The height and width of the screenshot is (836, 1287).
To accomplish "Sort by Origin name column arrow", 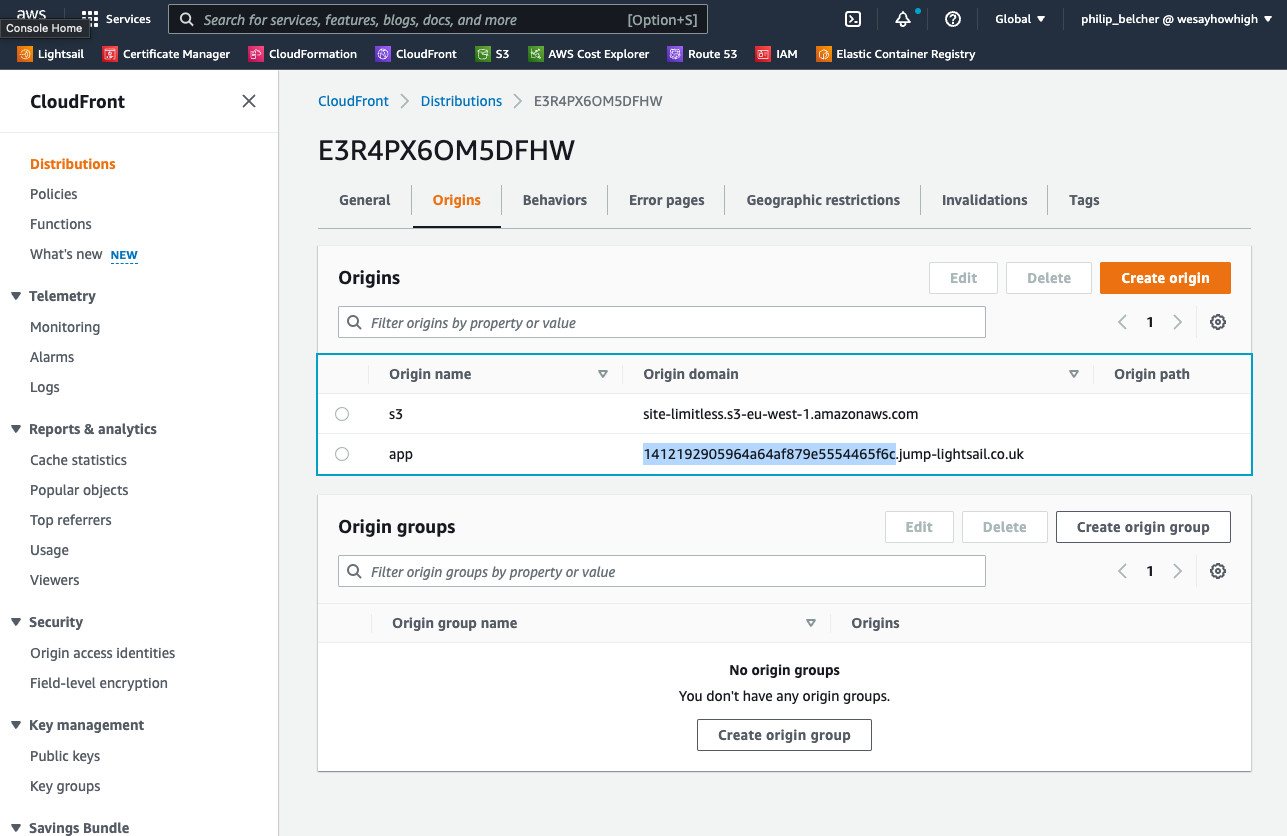I will pos(602,374).
